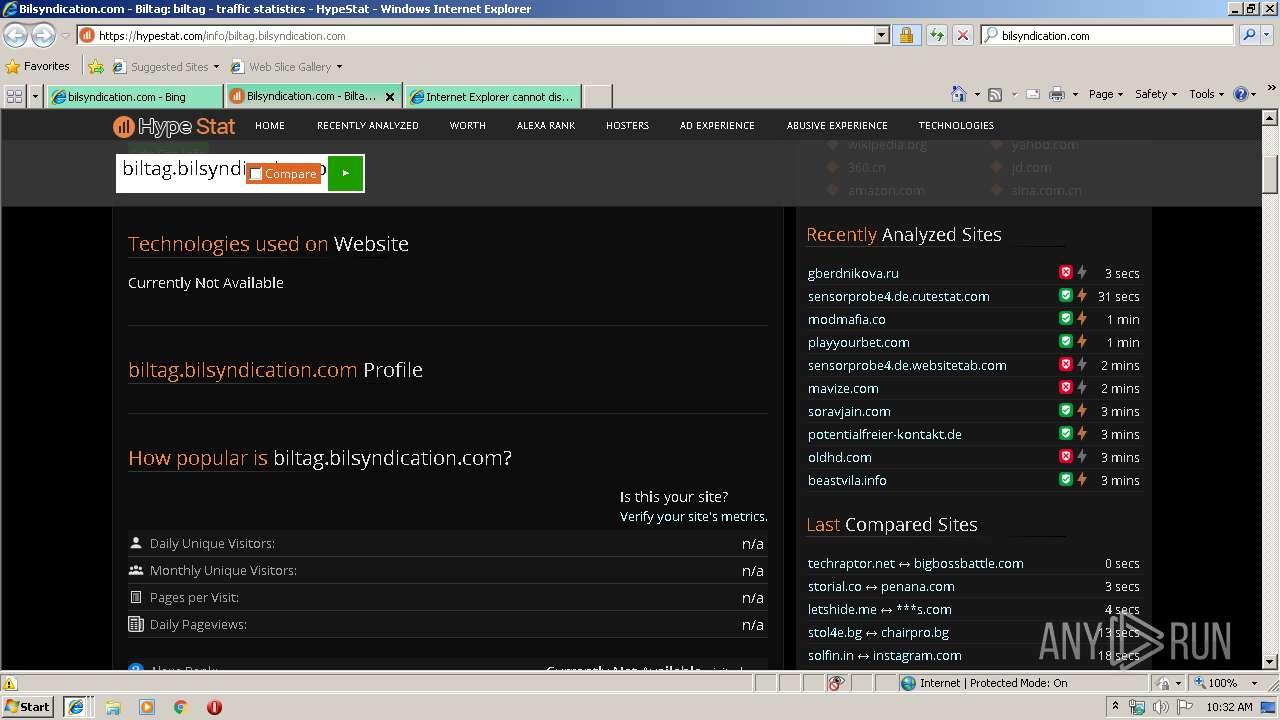
Task: Click the Hype Stat logo
Action: (x=174, y=126)
